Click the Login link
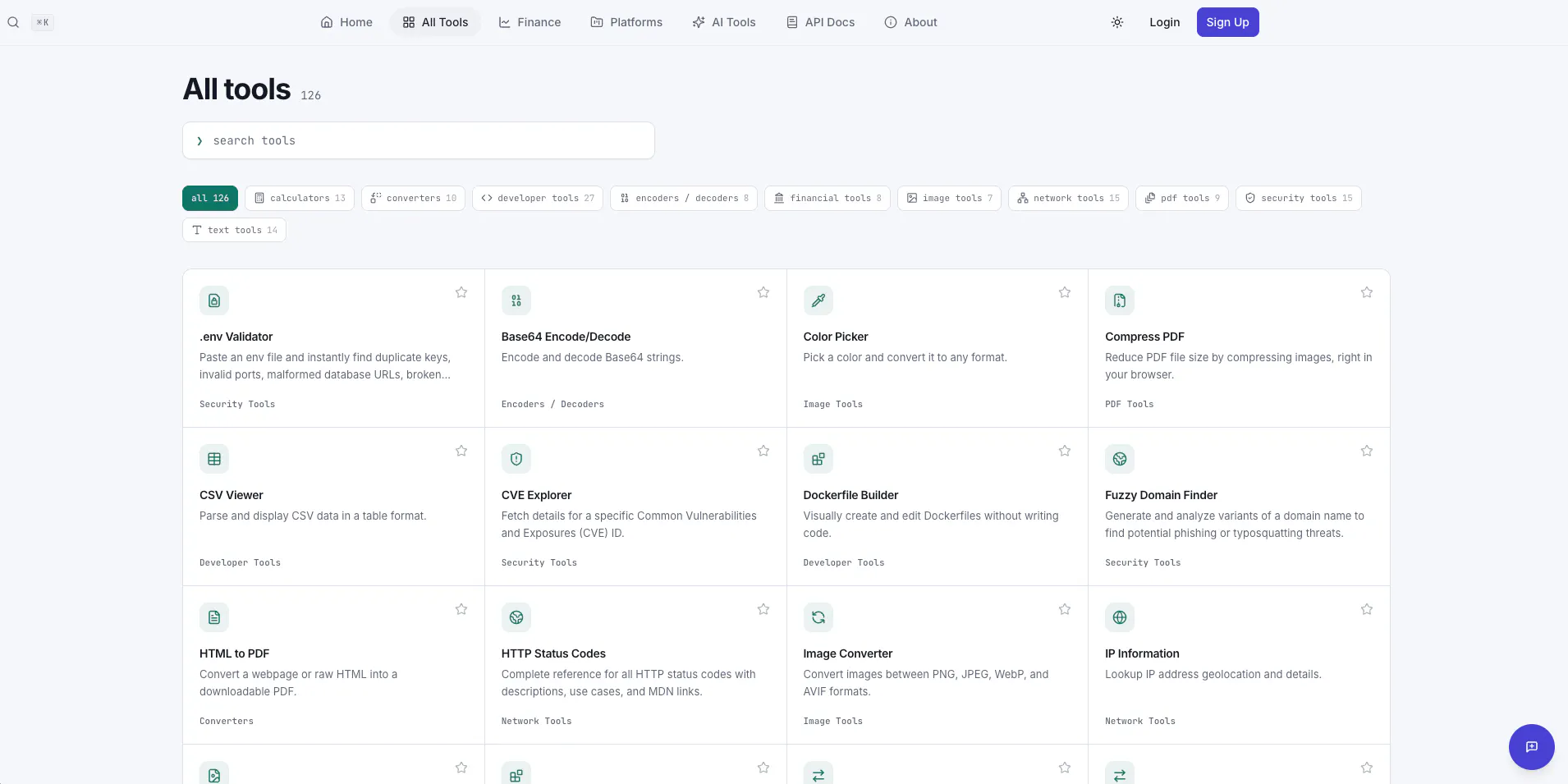The image size is (1568, 784). coord(1164,22)
